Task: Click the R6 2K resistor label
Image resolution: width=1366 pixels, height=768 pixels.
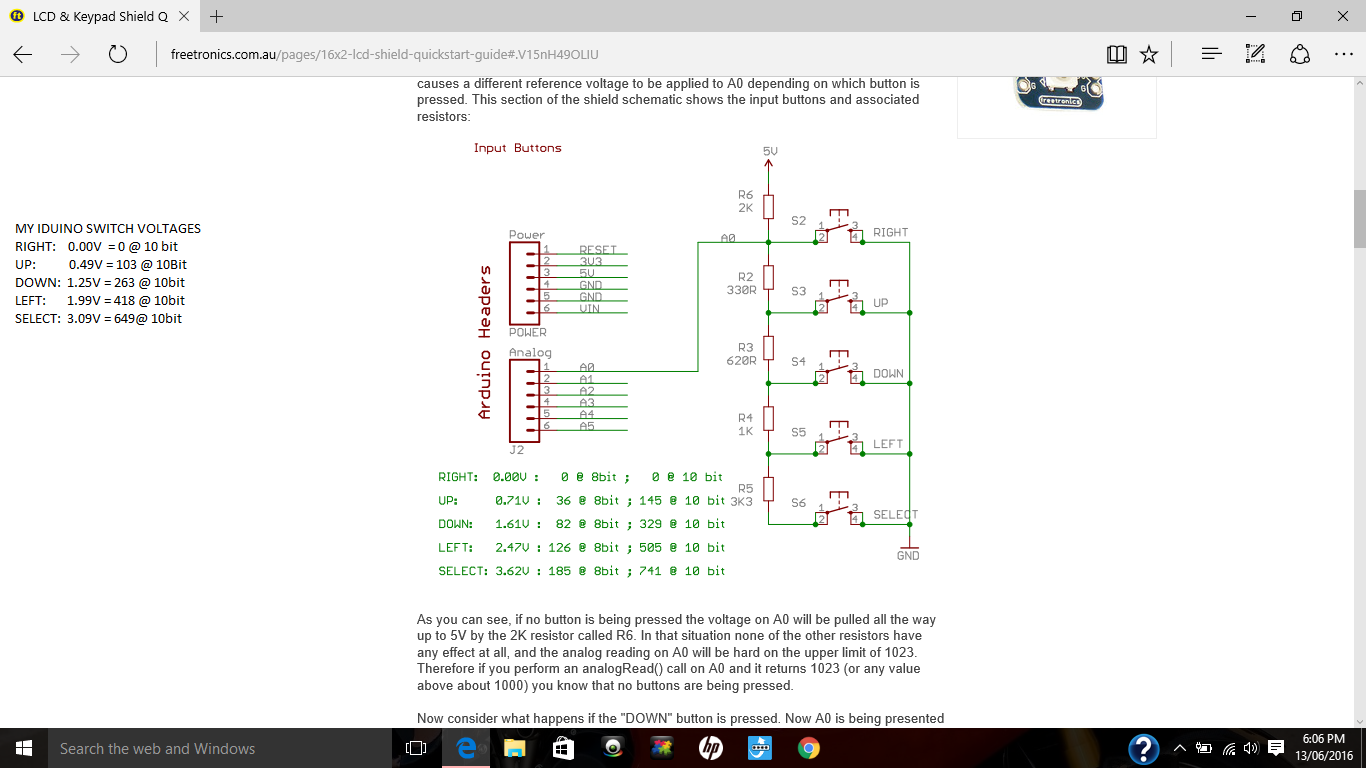Action: click(x=746, y=201)
